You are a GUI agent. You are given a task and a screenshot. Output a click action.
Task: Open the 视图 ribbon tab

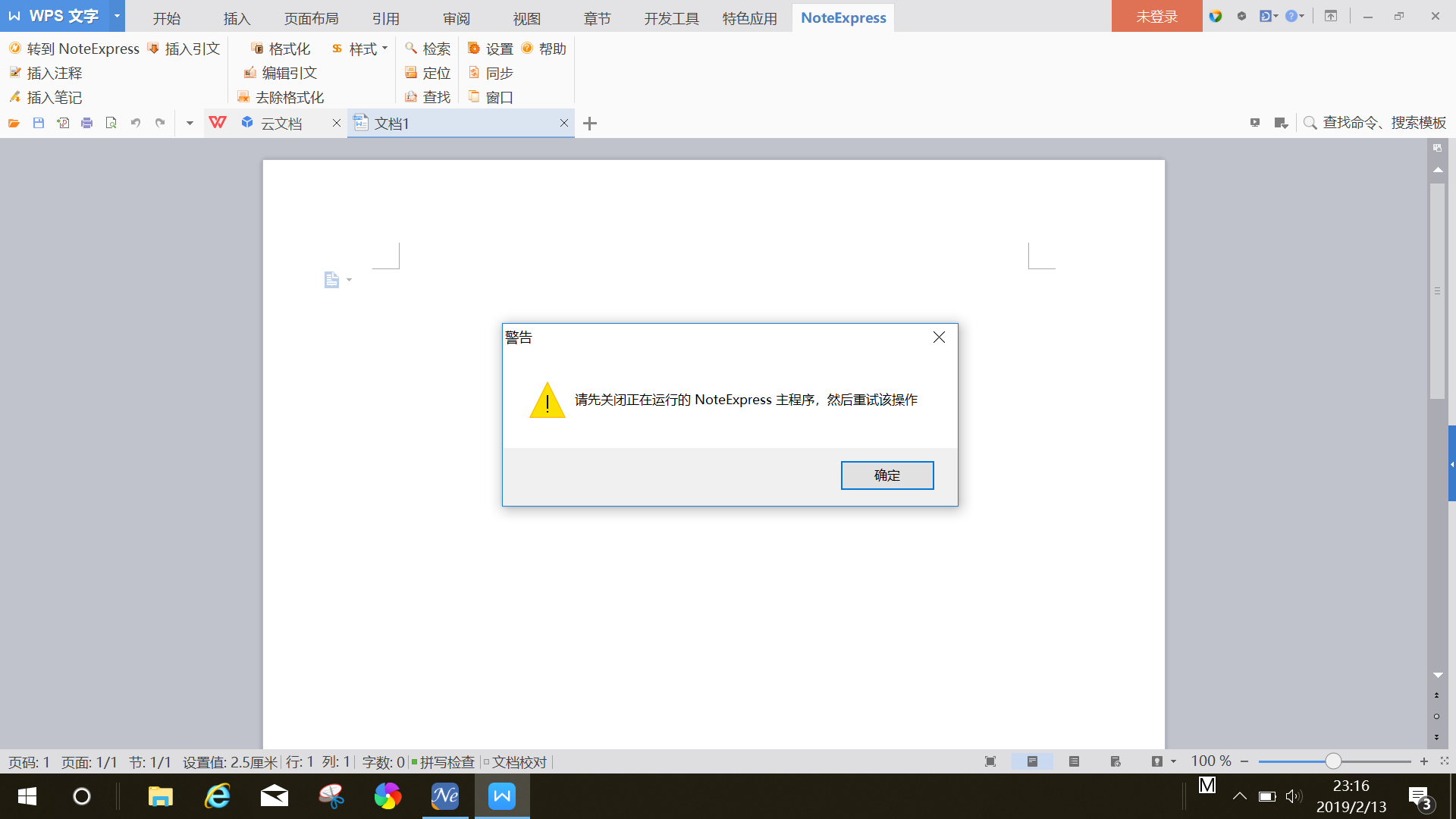(526, 18)
